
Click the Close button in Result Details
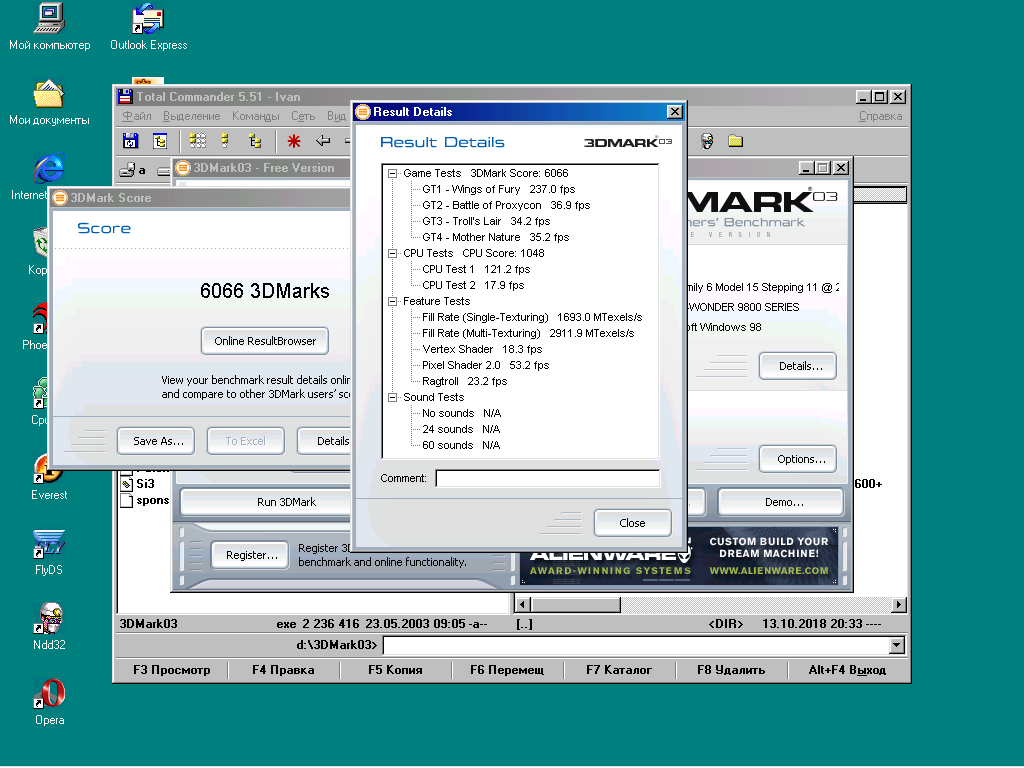(632, 523)
